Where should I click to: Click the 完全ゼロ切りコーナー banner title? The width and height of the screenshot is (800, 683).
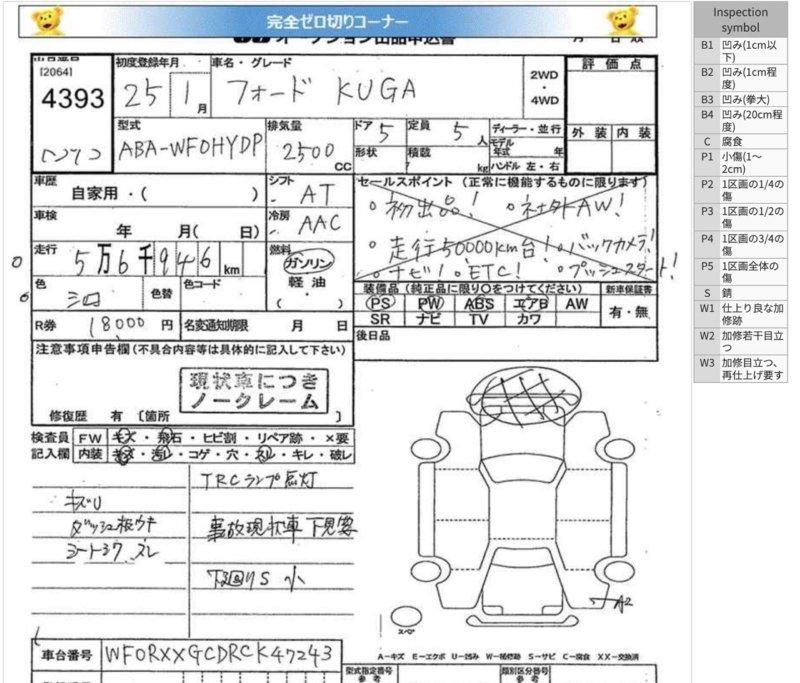pos(336,21)
